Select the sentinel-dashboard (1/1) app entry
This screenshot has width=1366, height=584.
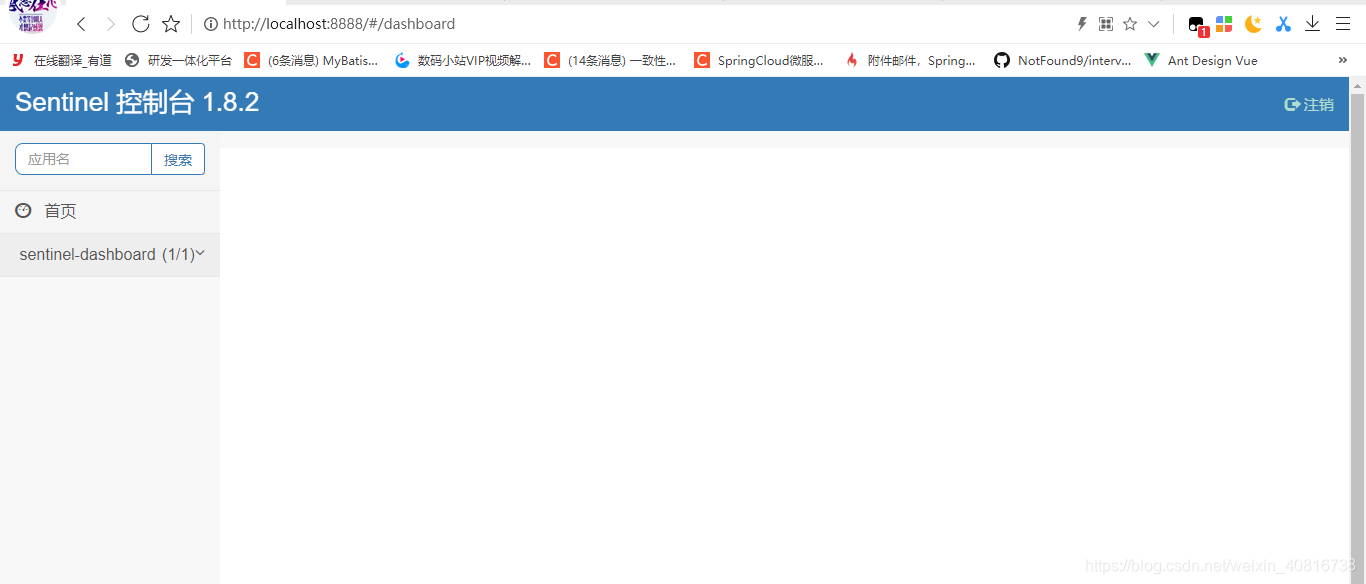(x=110, y=255)
